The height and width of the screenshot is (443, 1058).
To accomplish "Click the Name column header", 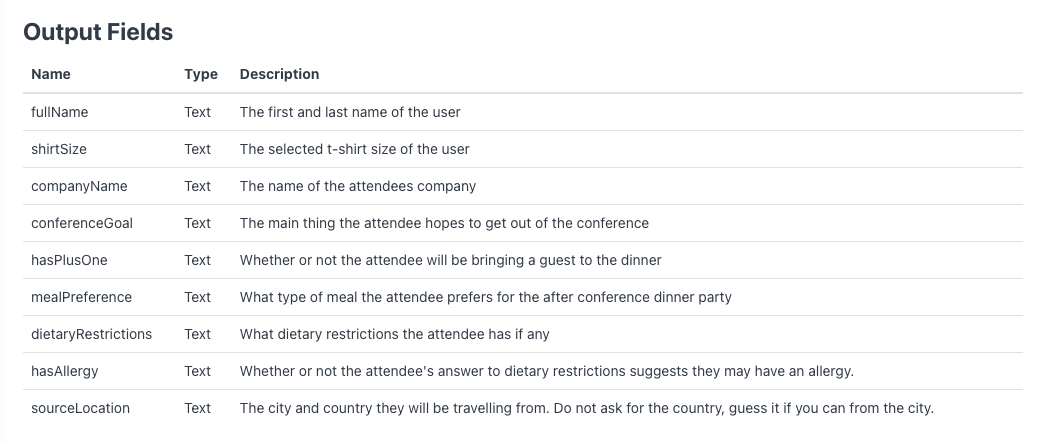I will click(51, 74).
